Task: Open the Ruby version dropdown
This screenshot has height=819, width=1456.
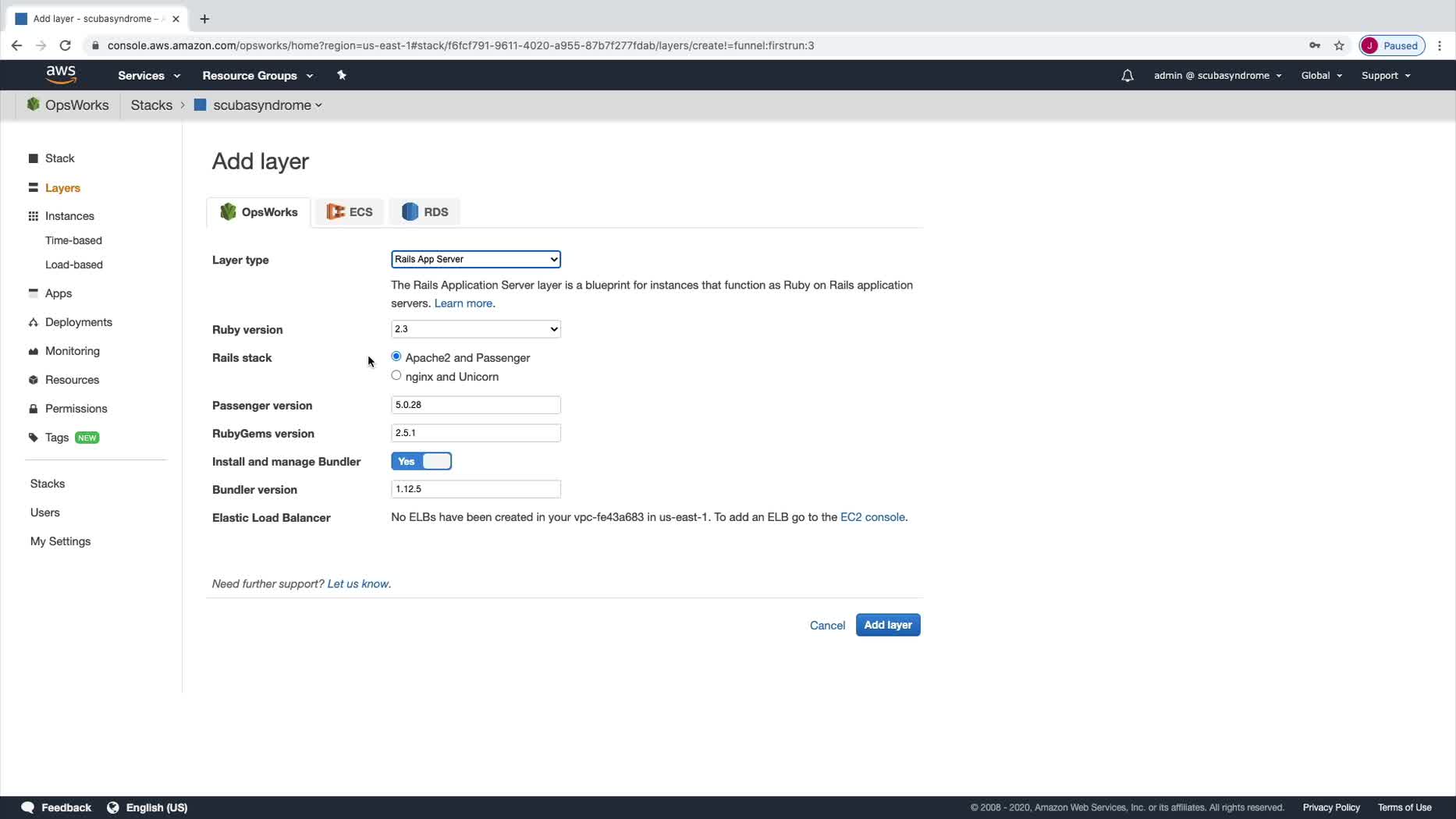Action: coord(476,329)
